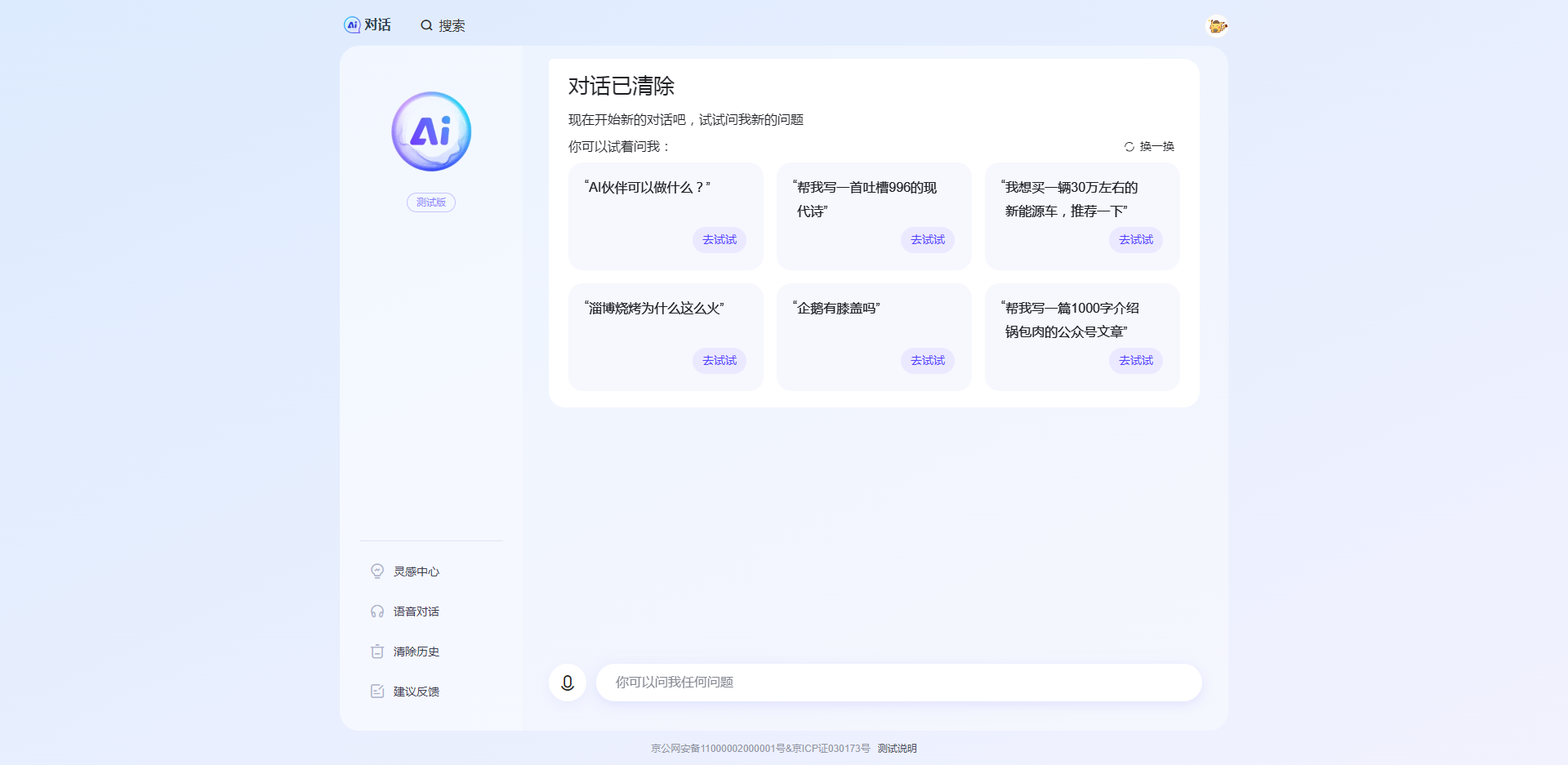Click the AI avatar logo in the sidebar
Viewport: 1568px width, 765px height.
tap(430, 131)
